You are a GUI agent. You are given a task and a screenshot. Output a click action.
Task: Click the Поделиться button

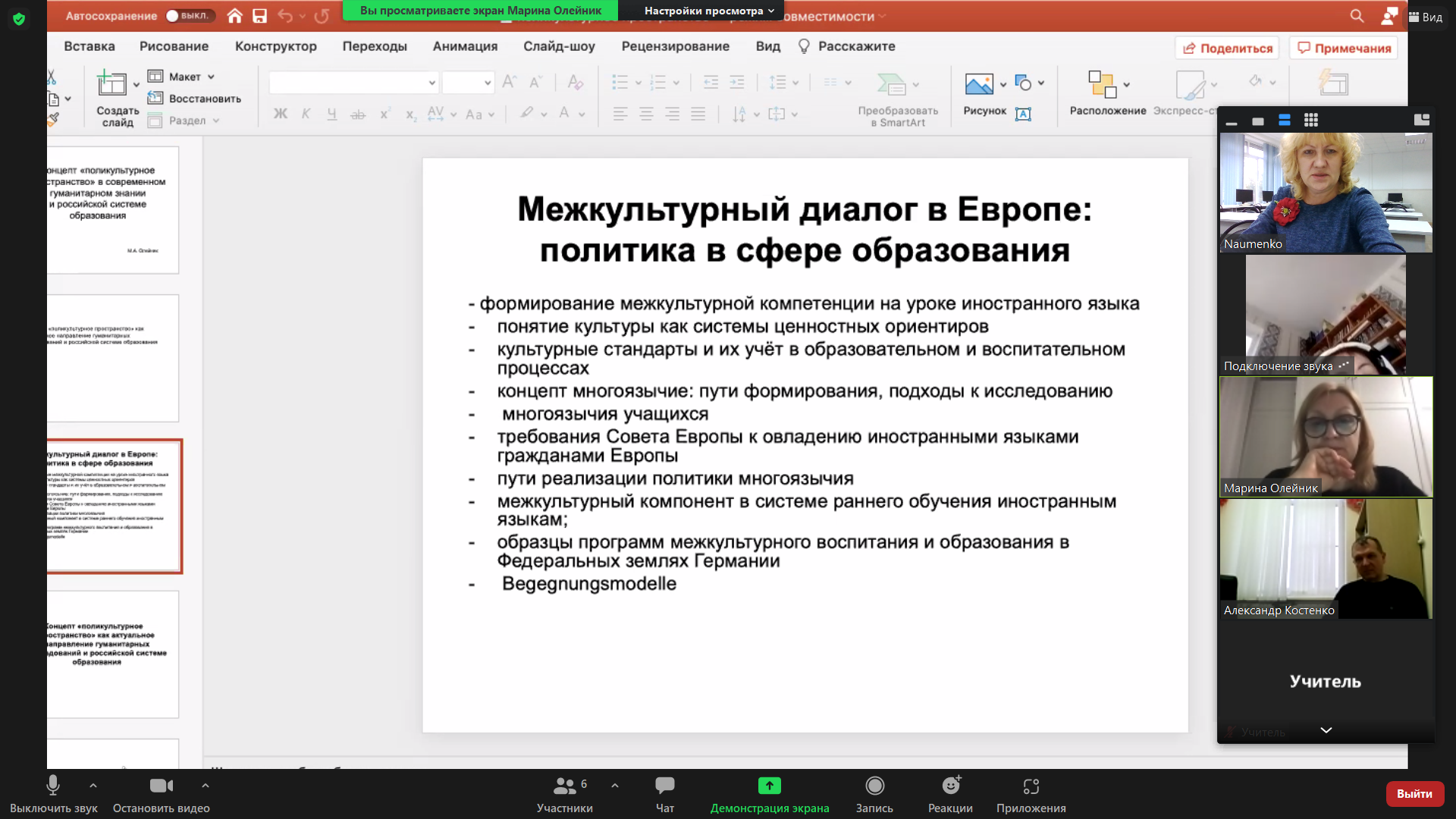[x=1228, y=48]
